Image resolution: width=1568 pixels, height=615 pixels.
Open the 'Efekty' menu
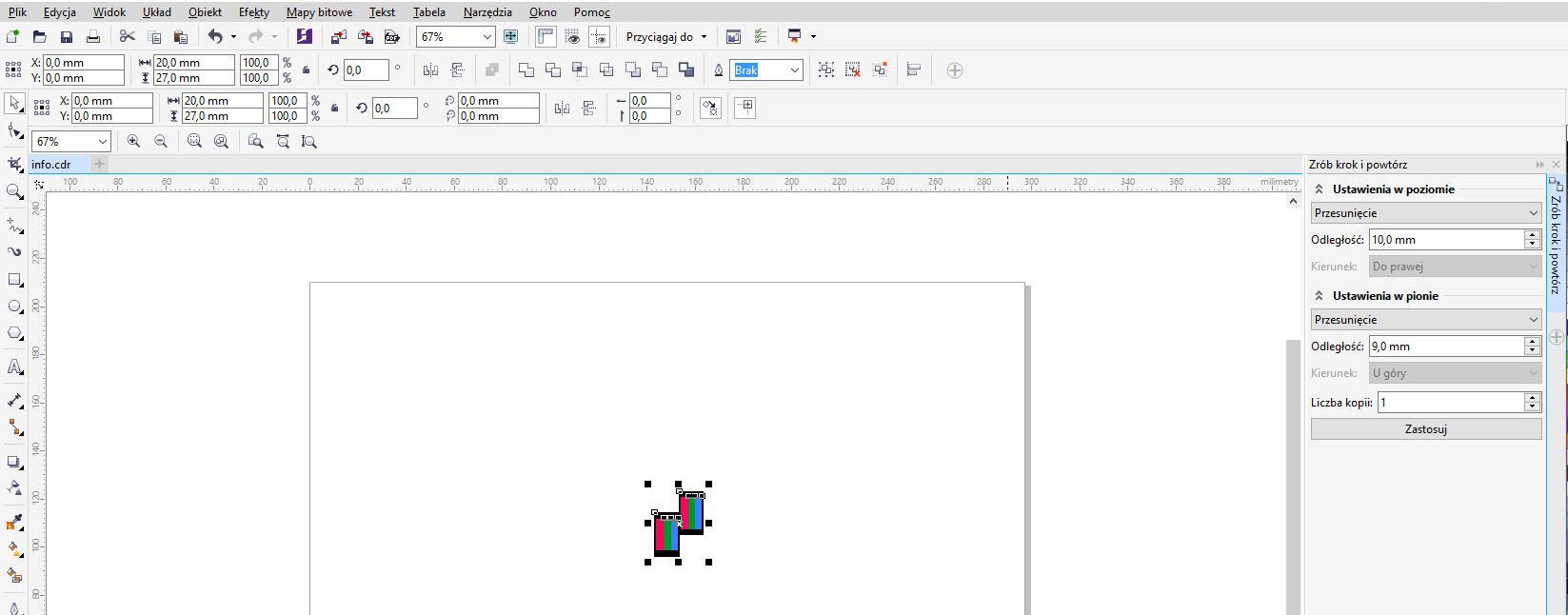pos(253,12)
